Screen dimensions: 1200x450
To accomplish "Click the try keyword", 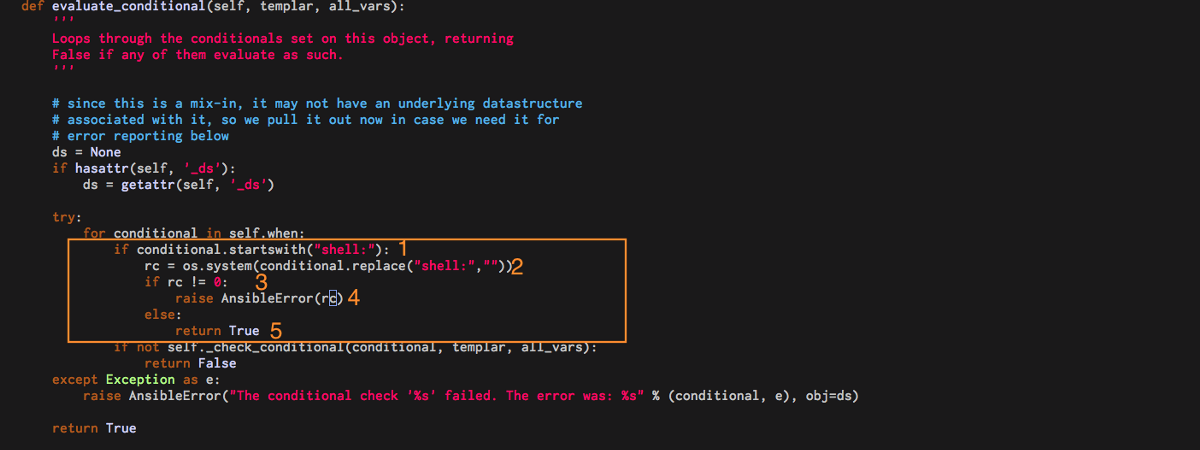I will pyautogui.click(x=66, y=217).
